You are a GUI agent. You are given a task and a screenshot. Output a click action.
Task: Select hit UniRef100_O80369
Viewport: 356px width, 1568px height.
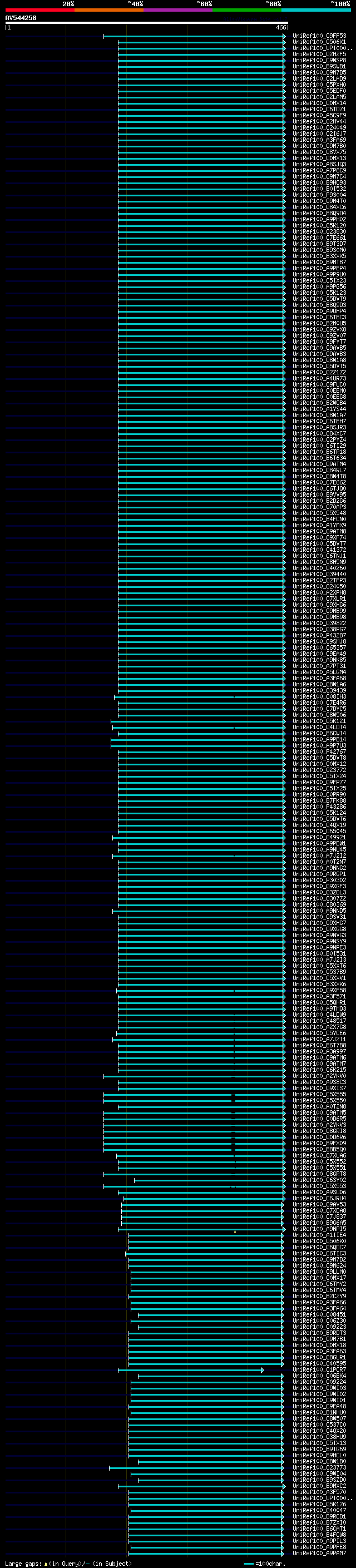[x=319, y=904]
